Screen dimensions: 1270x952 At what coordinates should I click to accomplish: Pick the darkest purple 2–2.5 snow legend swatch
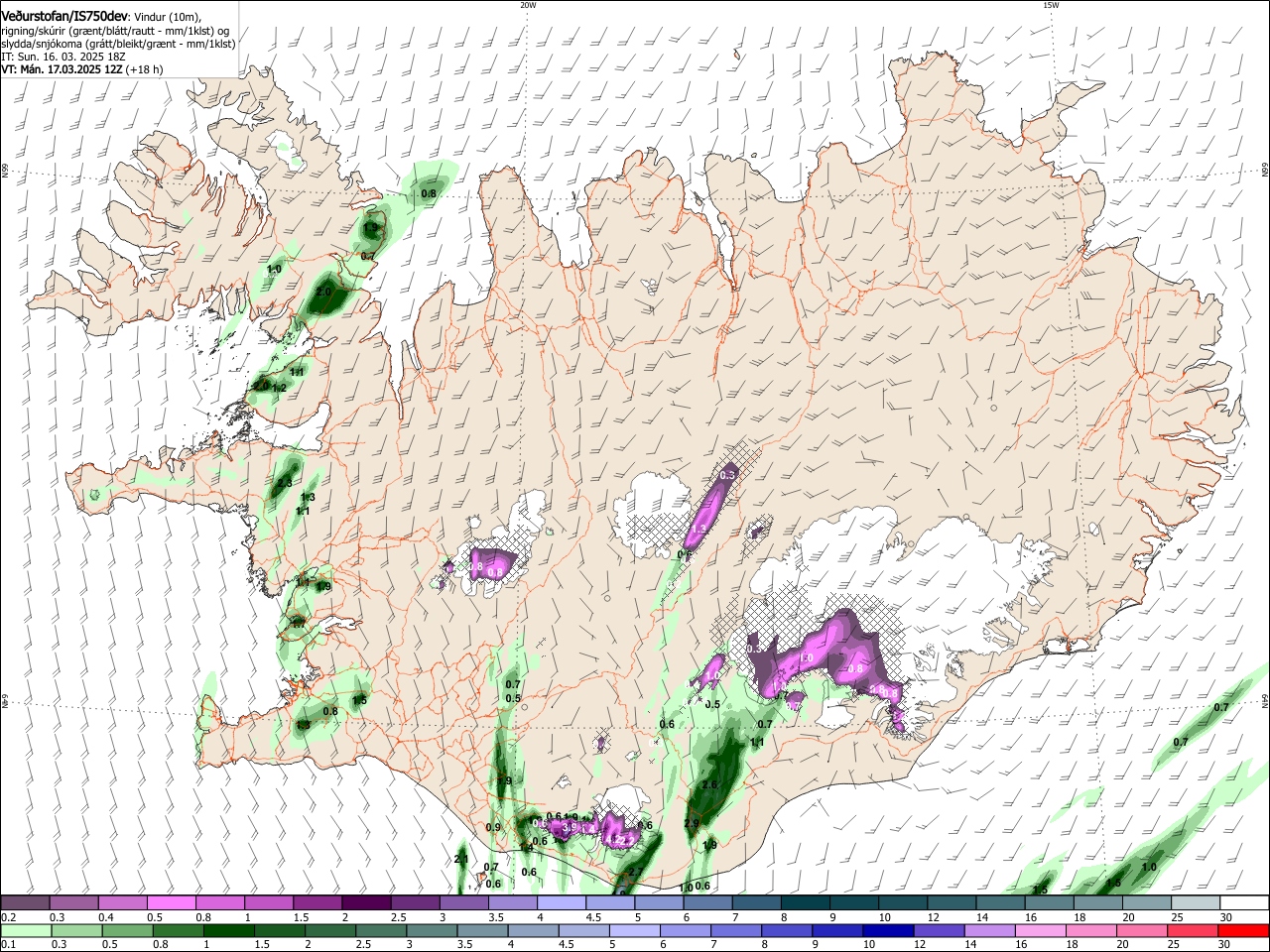[366, 903]
